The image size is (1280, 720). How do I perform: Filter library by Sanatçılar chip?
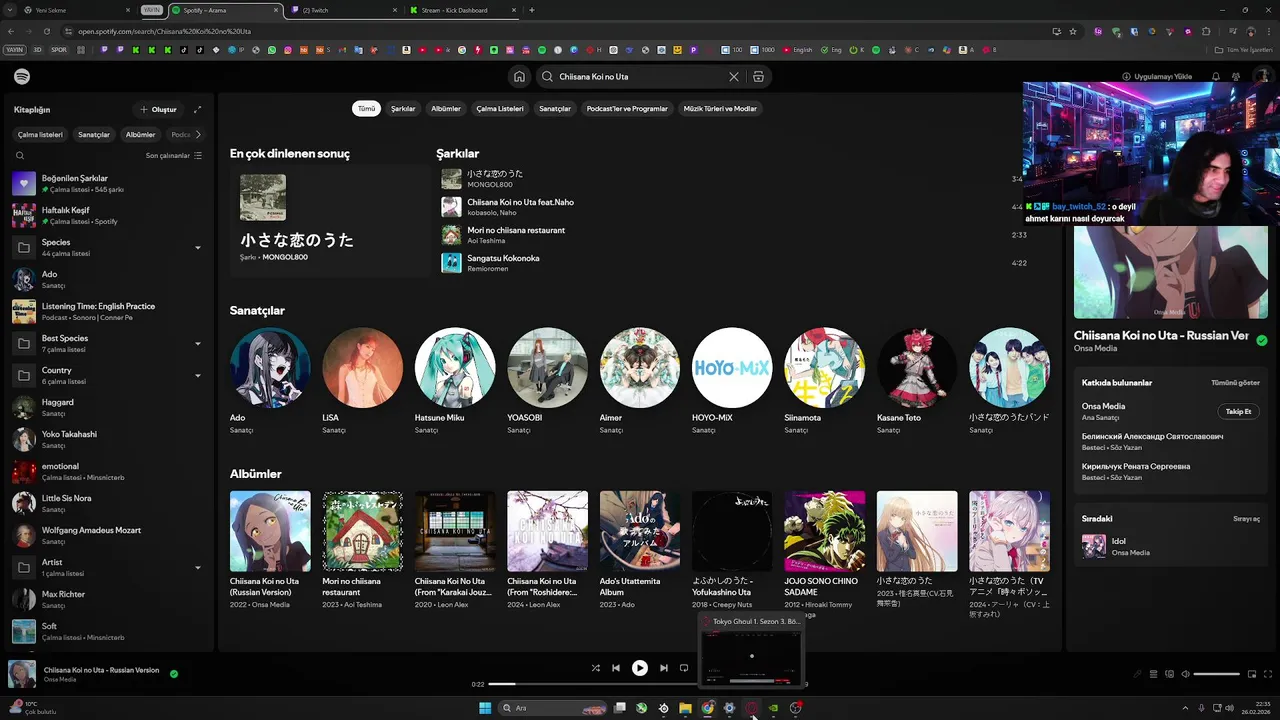[94, 135]
